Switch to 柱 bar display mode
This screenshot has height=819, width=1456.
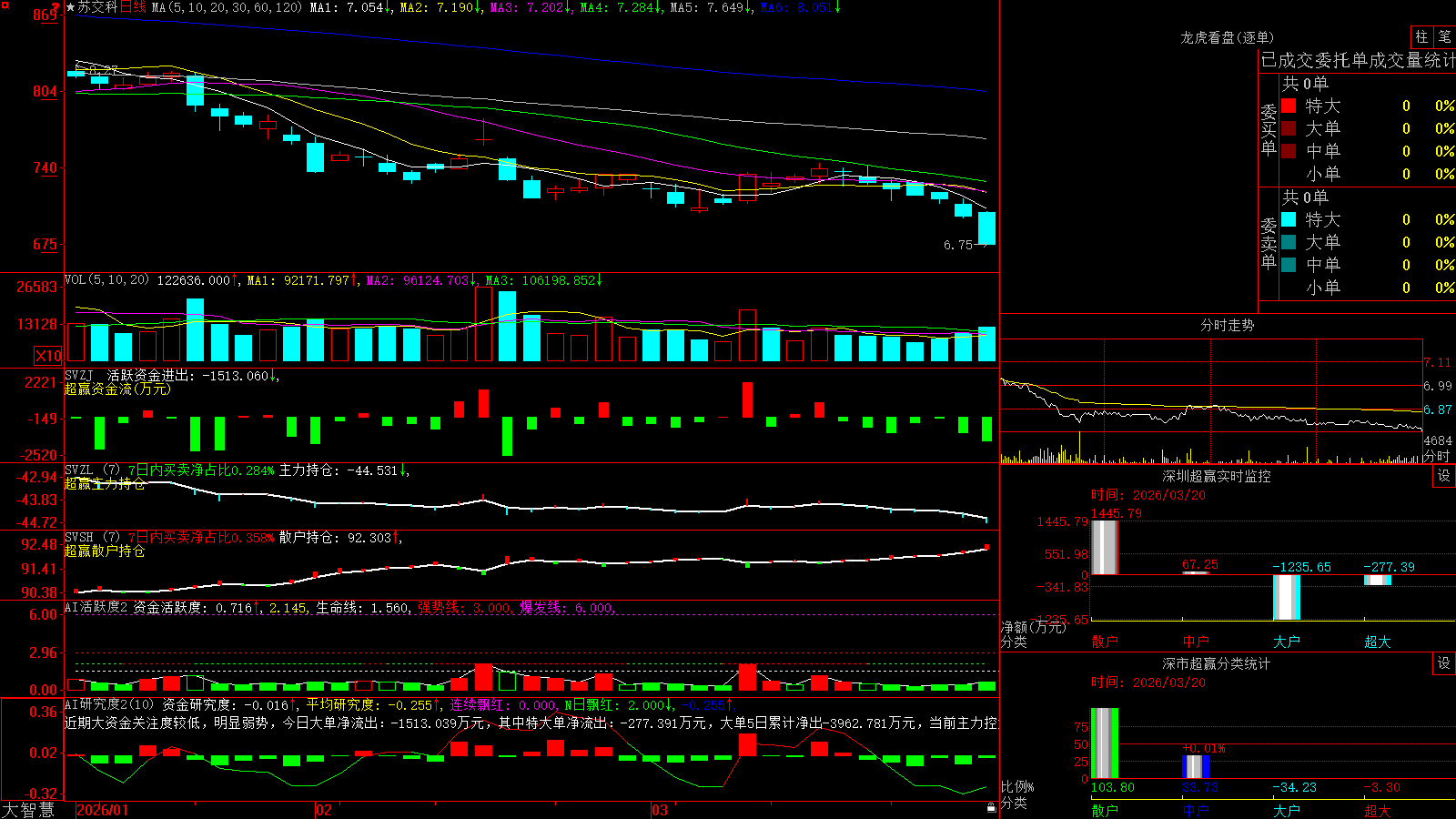point(1421,36)
